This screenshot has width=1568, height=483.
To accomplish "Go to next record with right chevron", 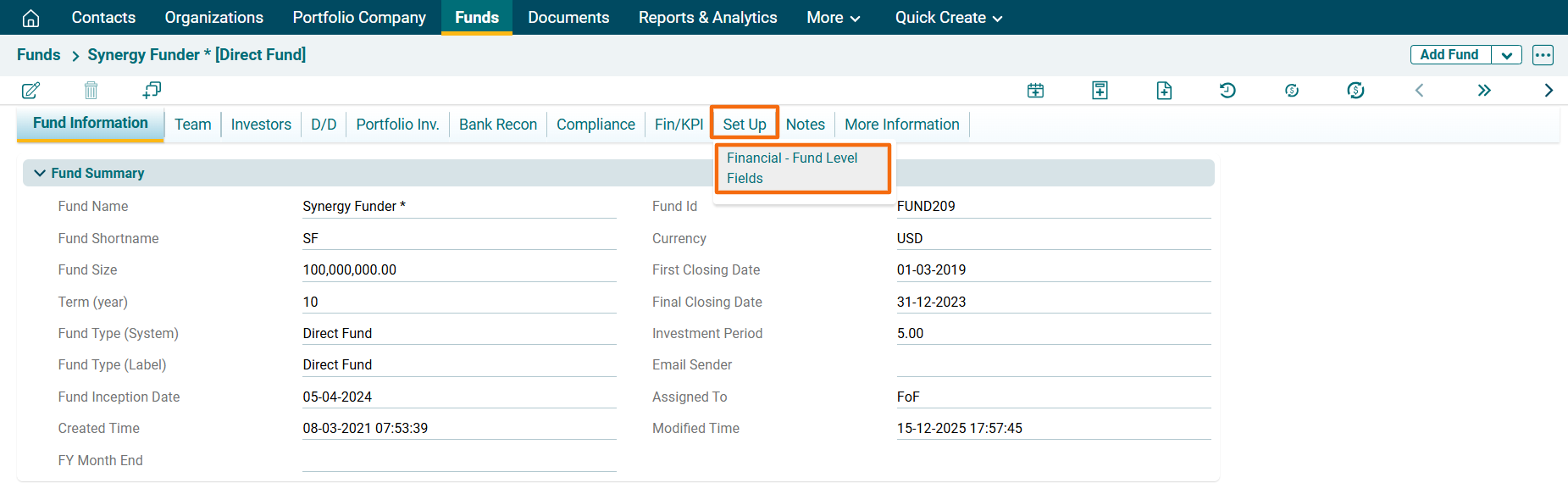I will (1548, 91).
